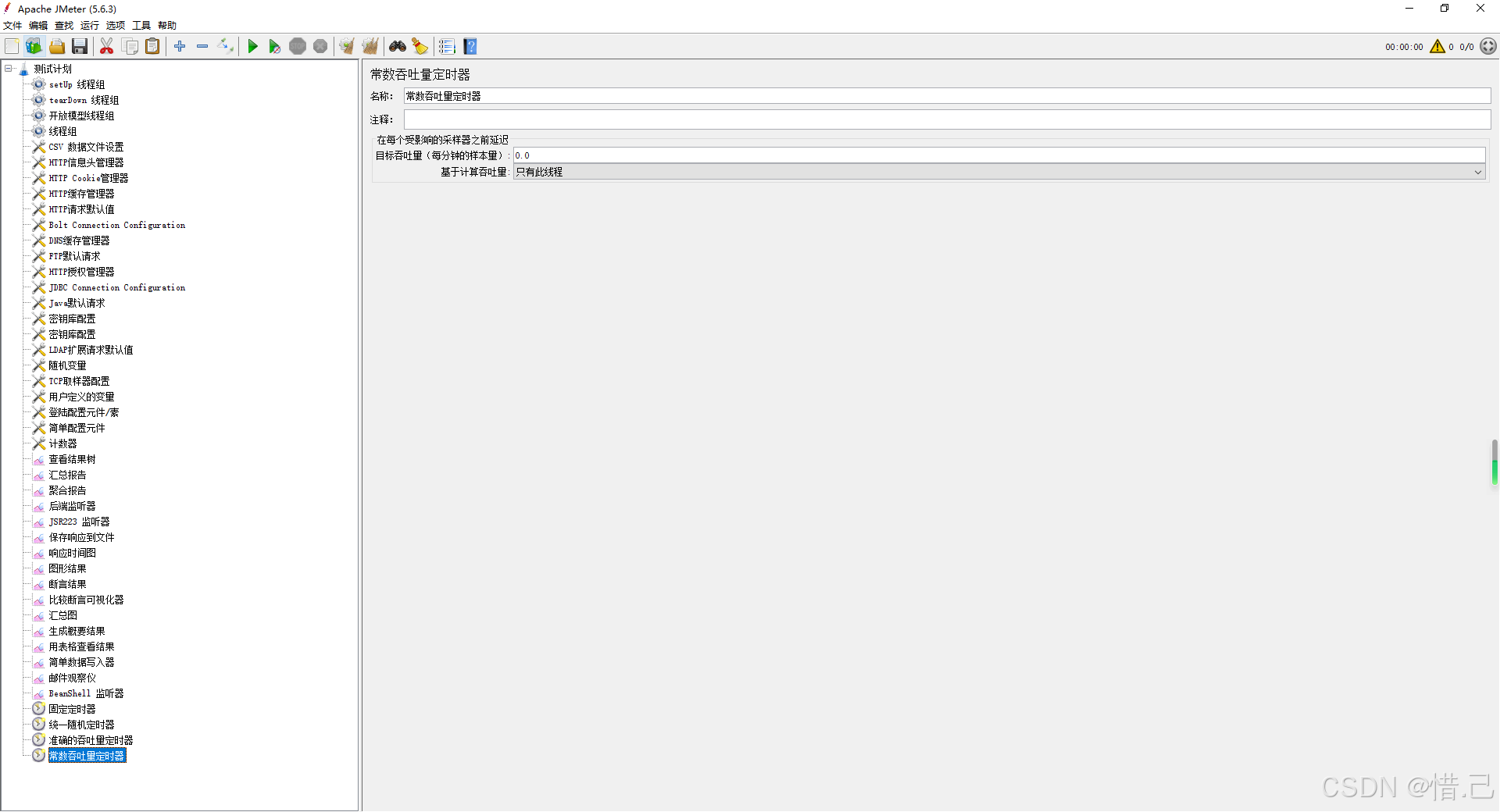Viewport: 1500px width, 812px height.
Task: Select the 比较断言可视化器 node
Action: click(x=86, y=600)
